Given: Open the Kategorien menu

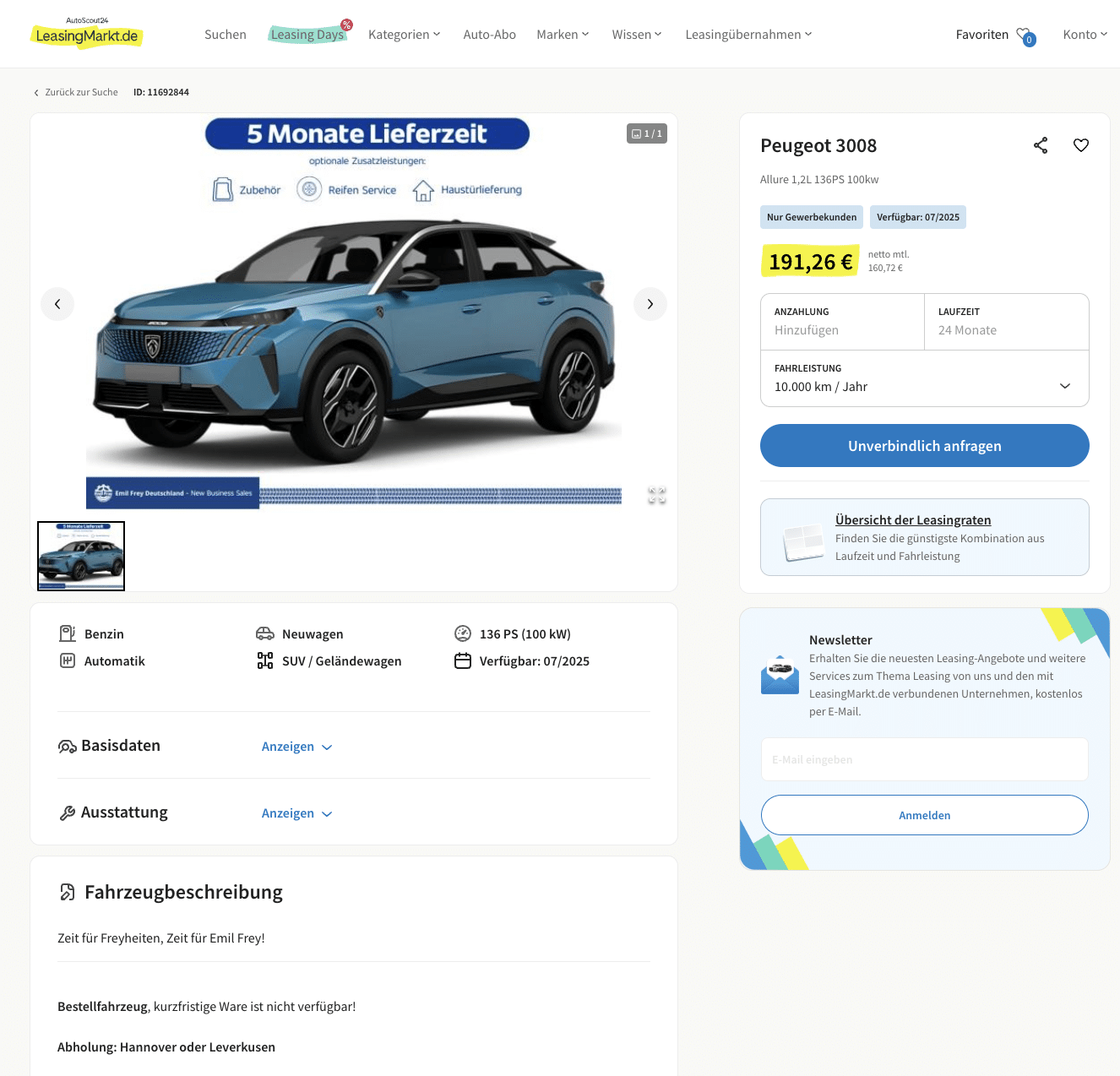Looking at the screenshot, I should pyautogui.click(x=405, y=35).
